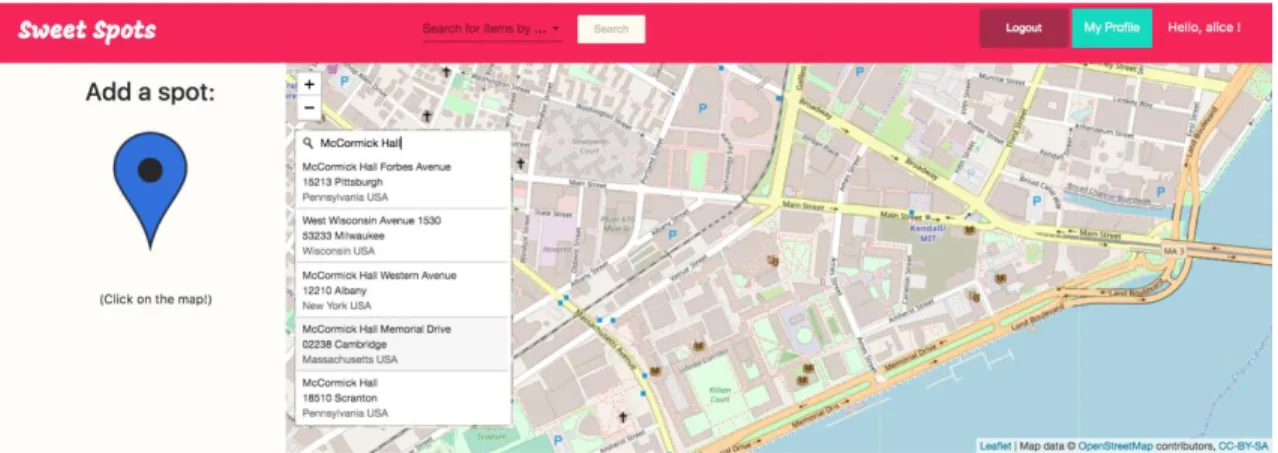Log out with the Logout button

1023,28
